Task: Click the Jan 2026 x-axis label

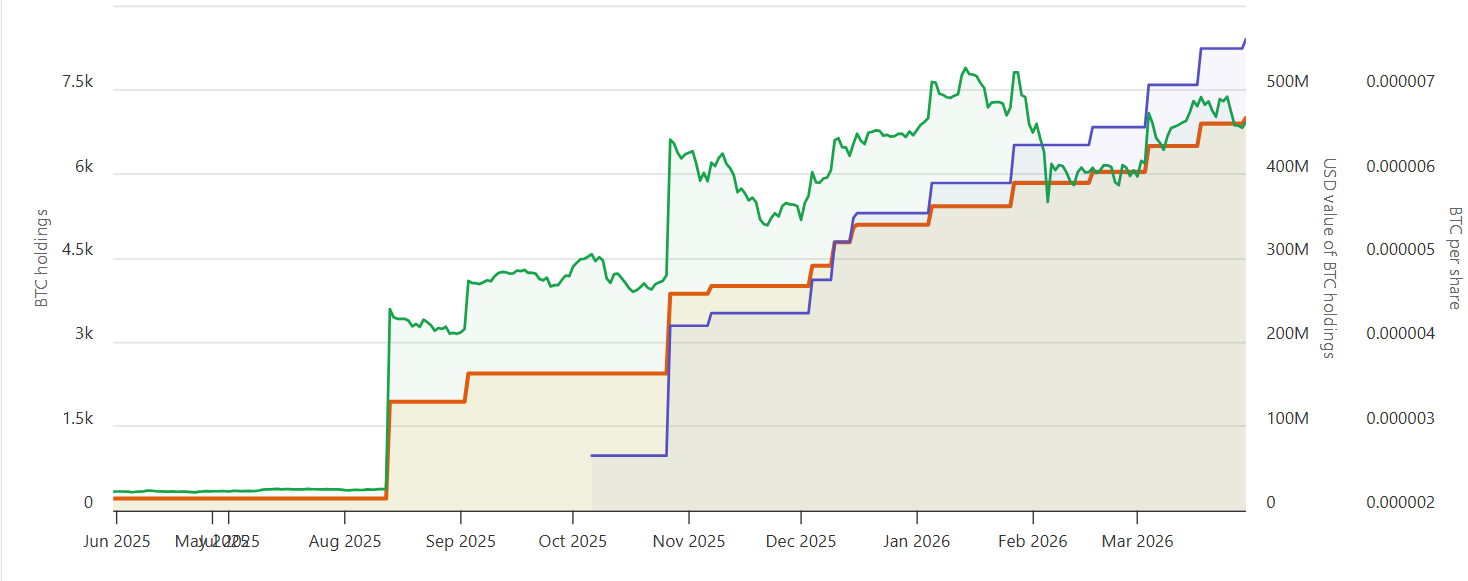Action: click(917, 541)
